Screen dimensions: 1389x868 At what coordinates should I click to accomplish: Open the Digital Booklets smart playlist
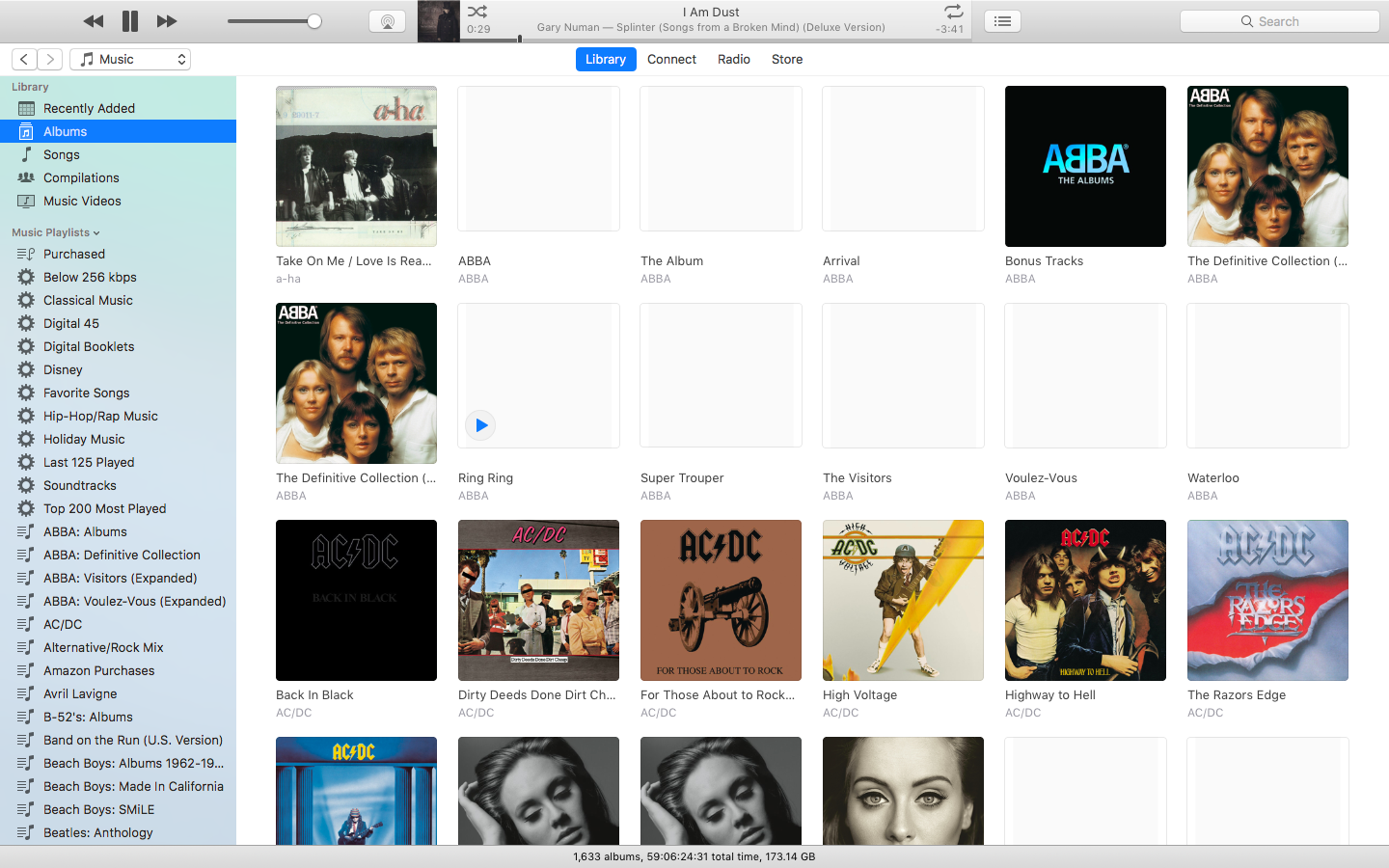pyautogui.click(x=118, y=346)
